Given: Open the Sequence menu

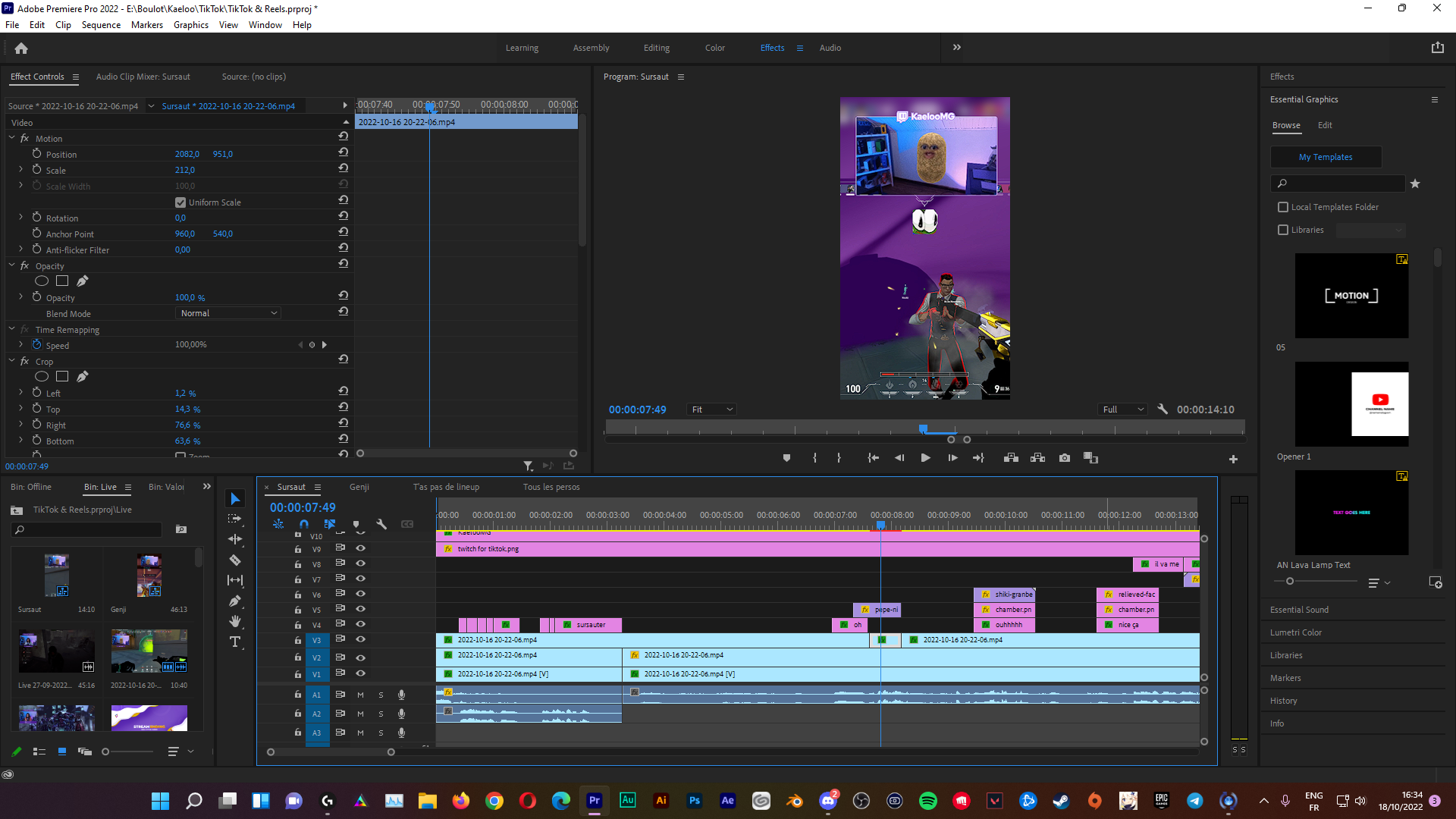Looking at the screenshot, I should 101,25.
